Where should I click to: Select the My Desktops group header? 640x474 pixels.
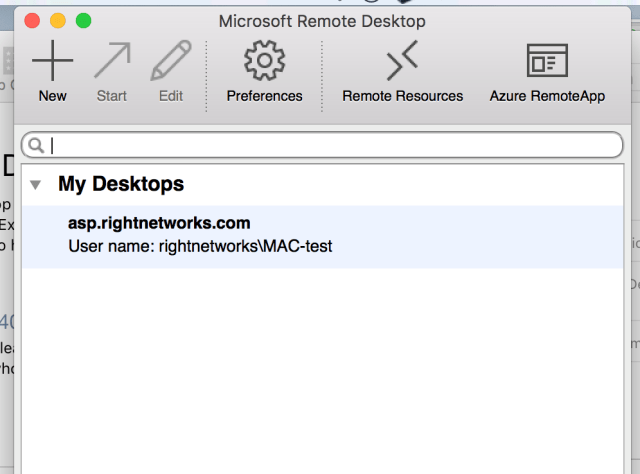point(121,185)
